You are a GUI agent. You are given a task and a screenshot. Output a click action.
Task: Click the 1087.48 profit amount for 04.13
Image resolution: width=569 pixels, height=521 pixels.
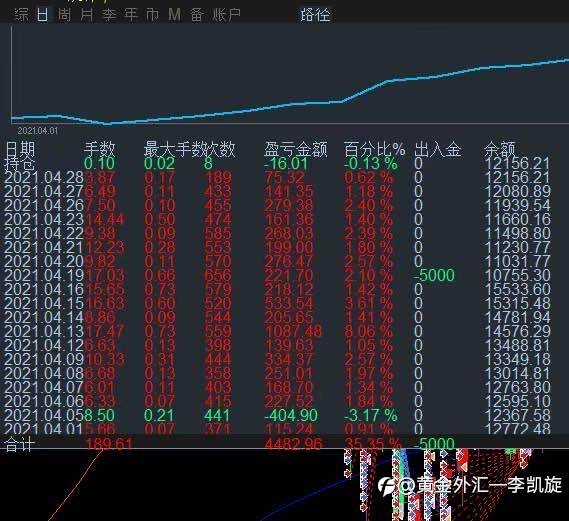click(293, 331)
